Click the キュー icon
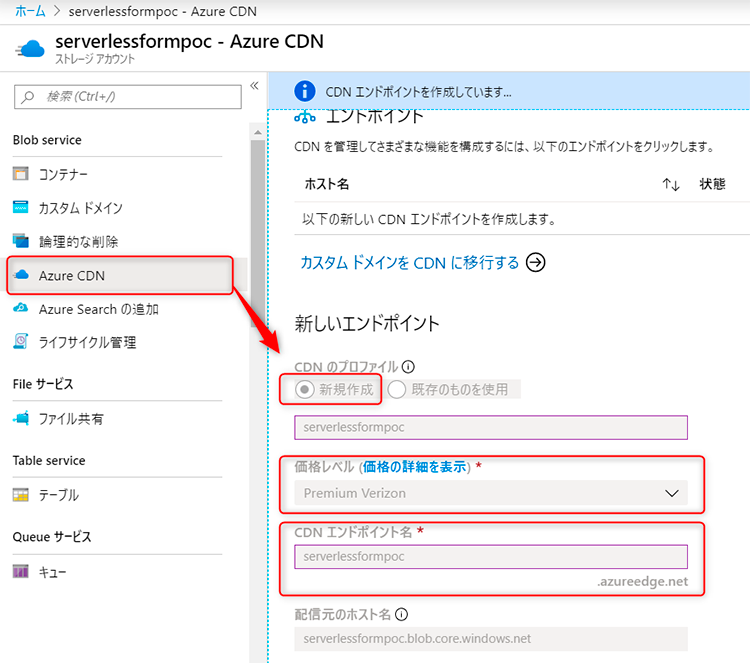The image size is (750, 663). pyautogui.click(x=22, y=571)
